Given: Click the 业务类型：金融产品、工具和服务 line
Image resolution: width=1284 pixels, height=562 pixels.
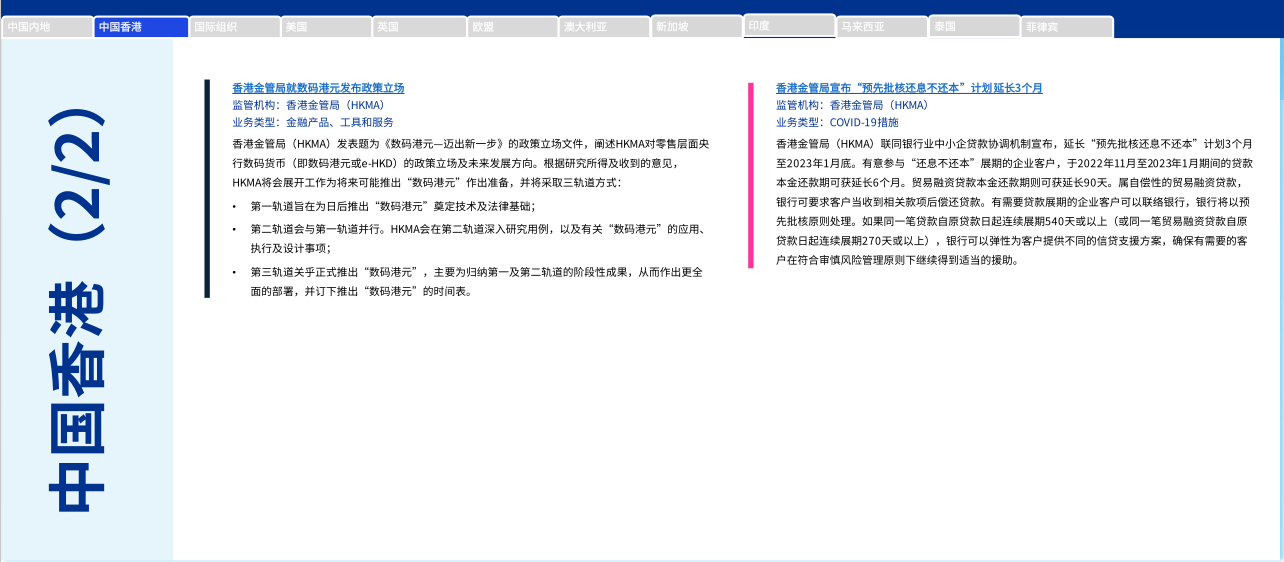Looking at the screenshot, I should tap(312, 122).
